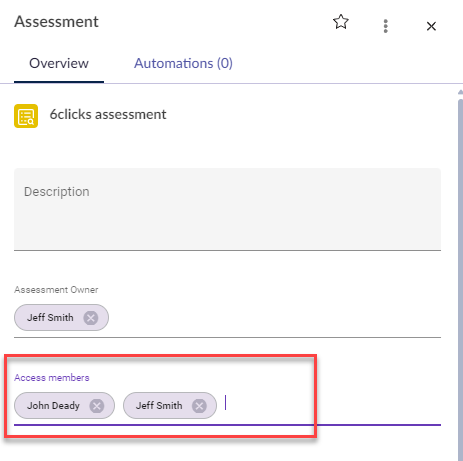Viewport: 463px width, 461px height.
Task: Click the yellow assessment type icon
Action: [x=26, y=116]
